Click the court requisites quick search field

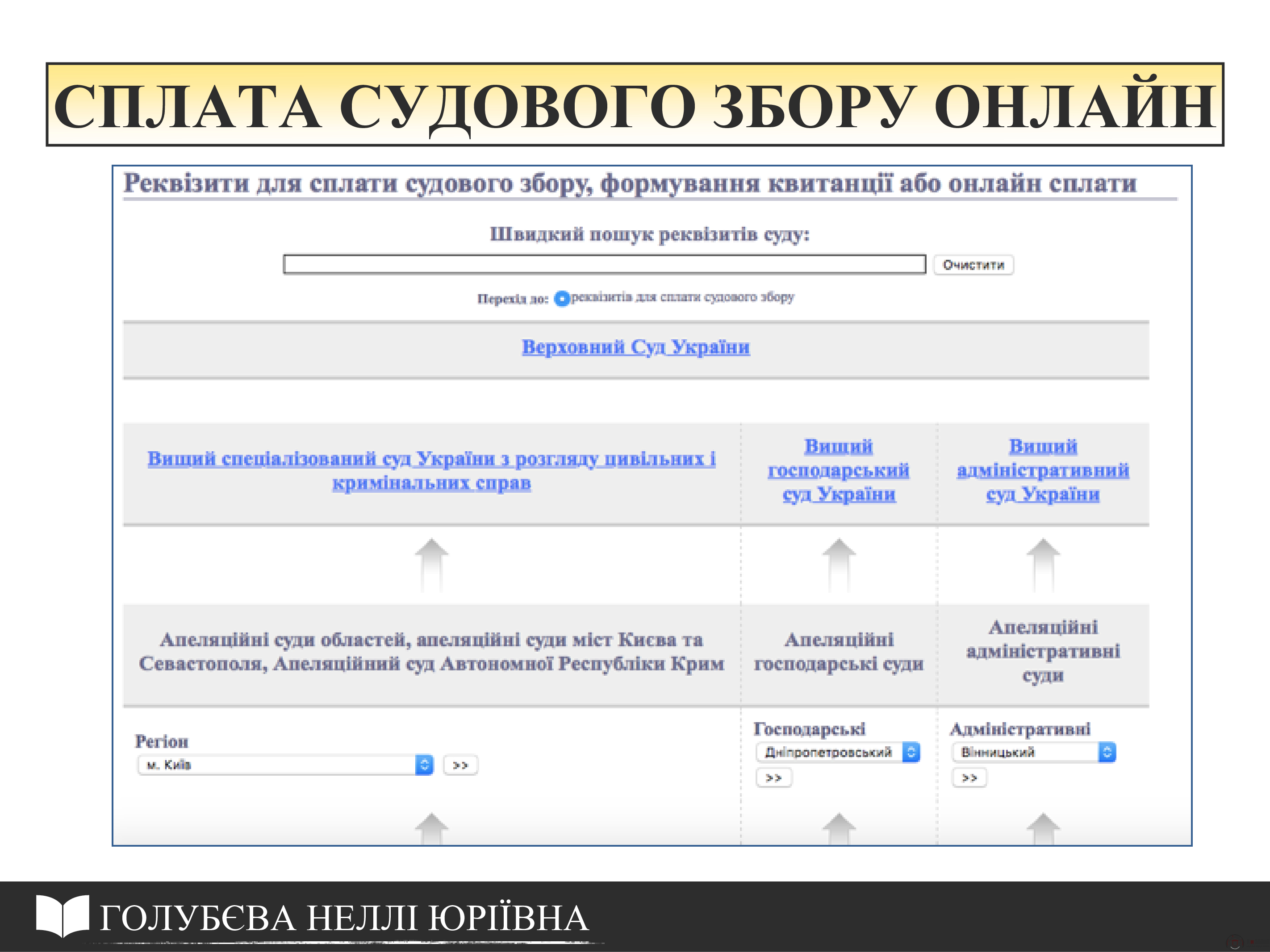[604, 265]
